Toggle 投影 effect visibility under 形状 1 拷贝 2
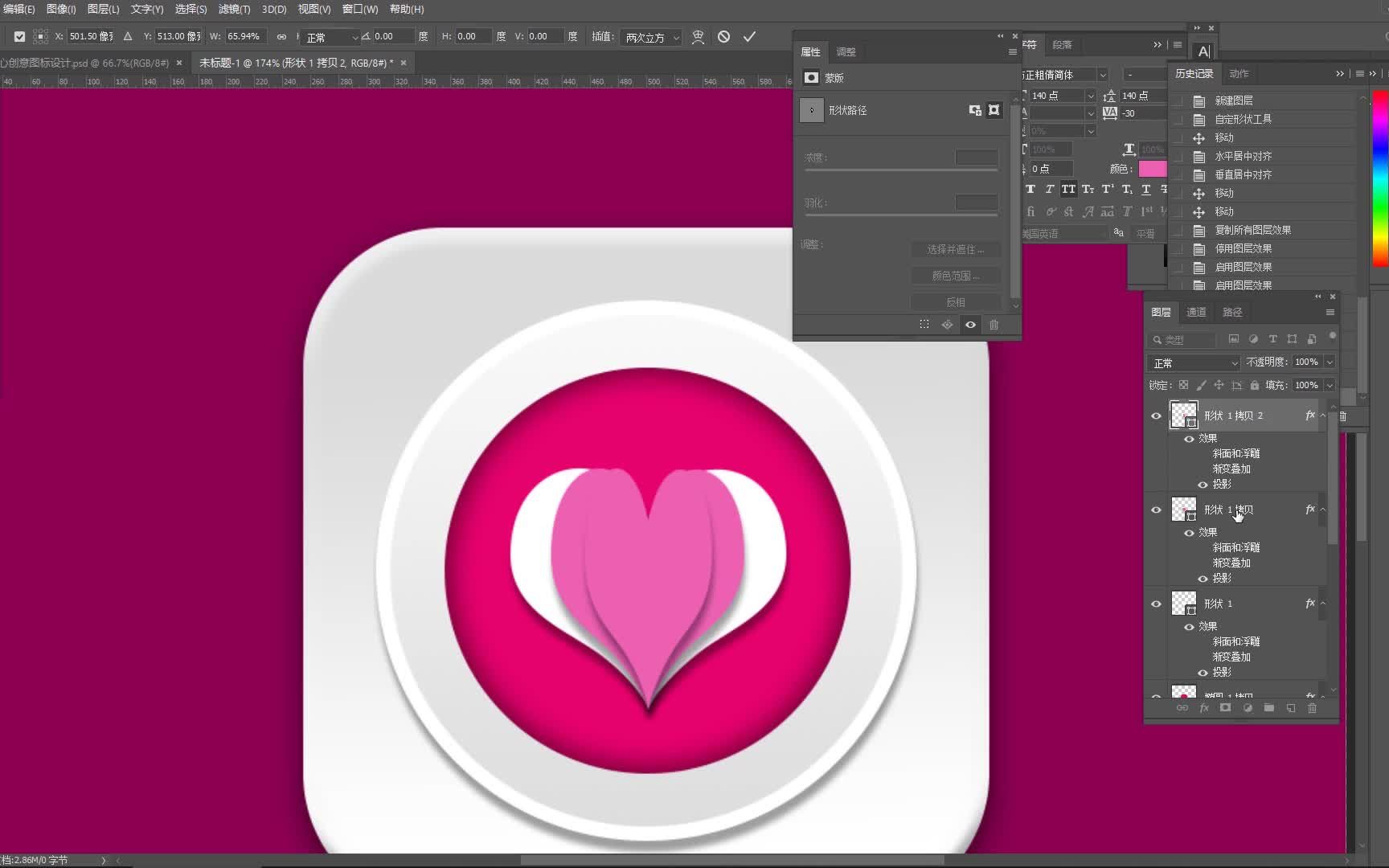The width and height of the screenshot is (1389, 868). tap(1203, 485)
